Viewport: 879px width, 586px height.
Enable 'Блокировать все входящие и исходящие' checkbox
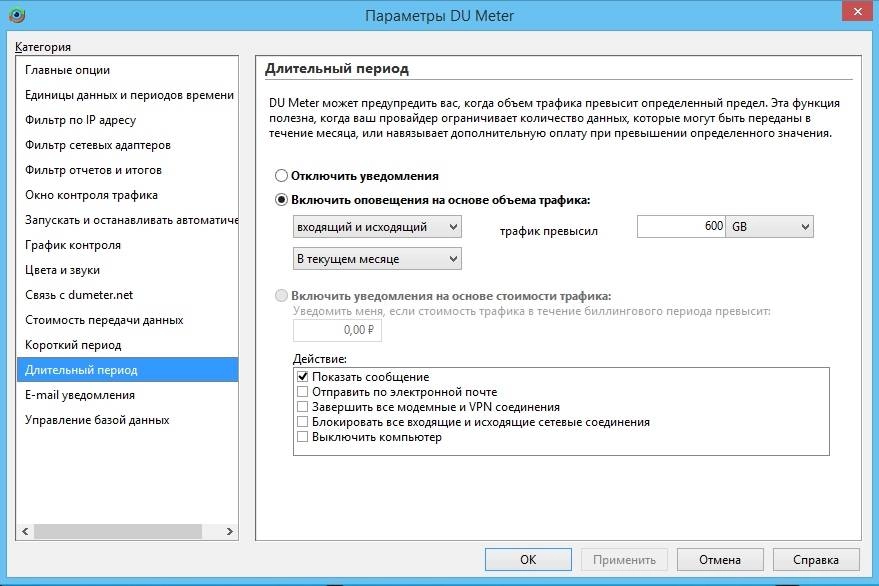point(302,422)
